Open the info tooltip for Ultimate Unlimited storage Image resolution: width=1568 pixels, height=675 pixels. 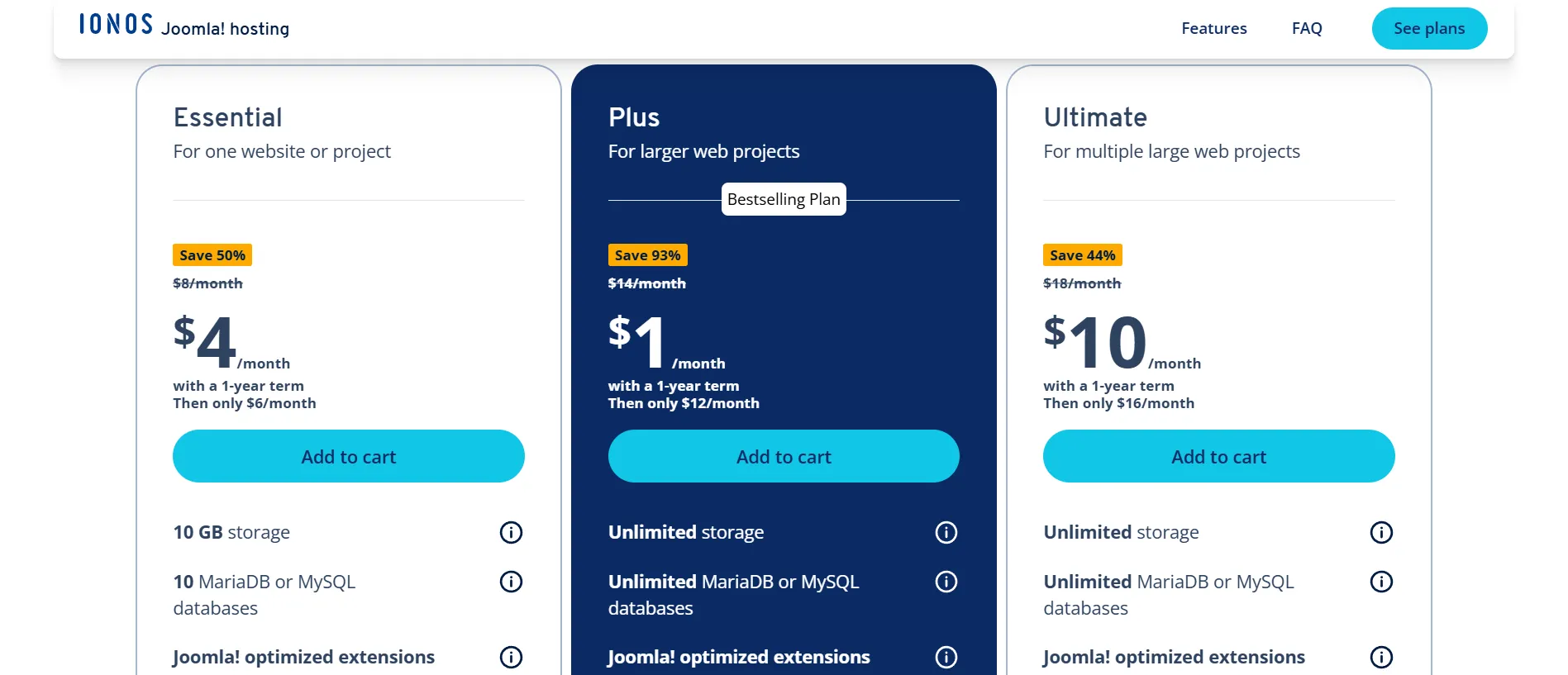pyautogui.click(x=1381, y=532)
